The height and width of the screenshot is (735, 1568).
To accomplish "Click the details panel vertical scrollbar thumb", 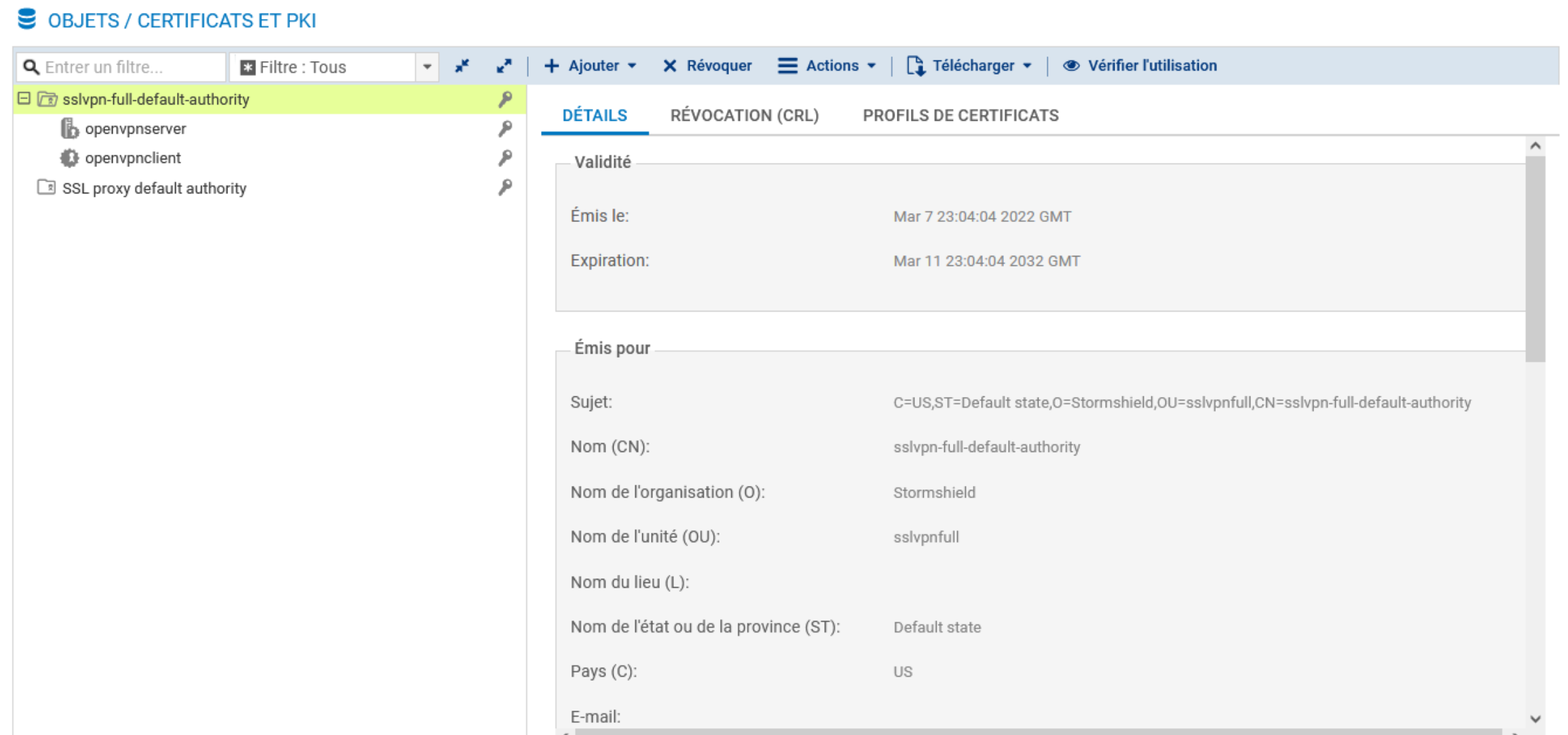I will (x=1535, y=258).
